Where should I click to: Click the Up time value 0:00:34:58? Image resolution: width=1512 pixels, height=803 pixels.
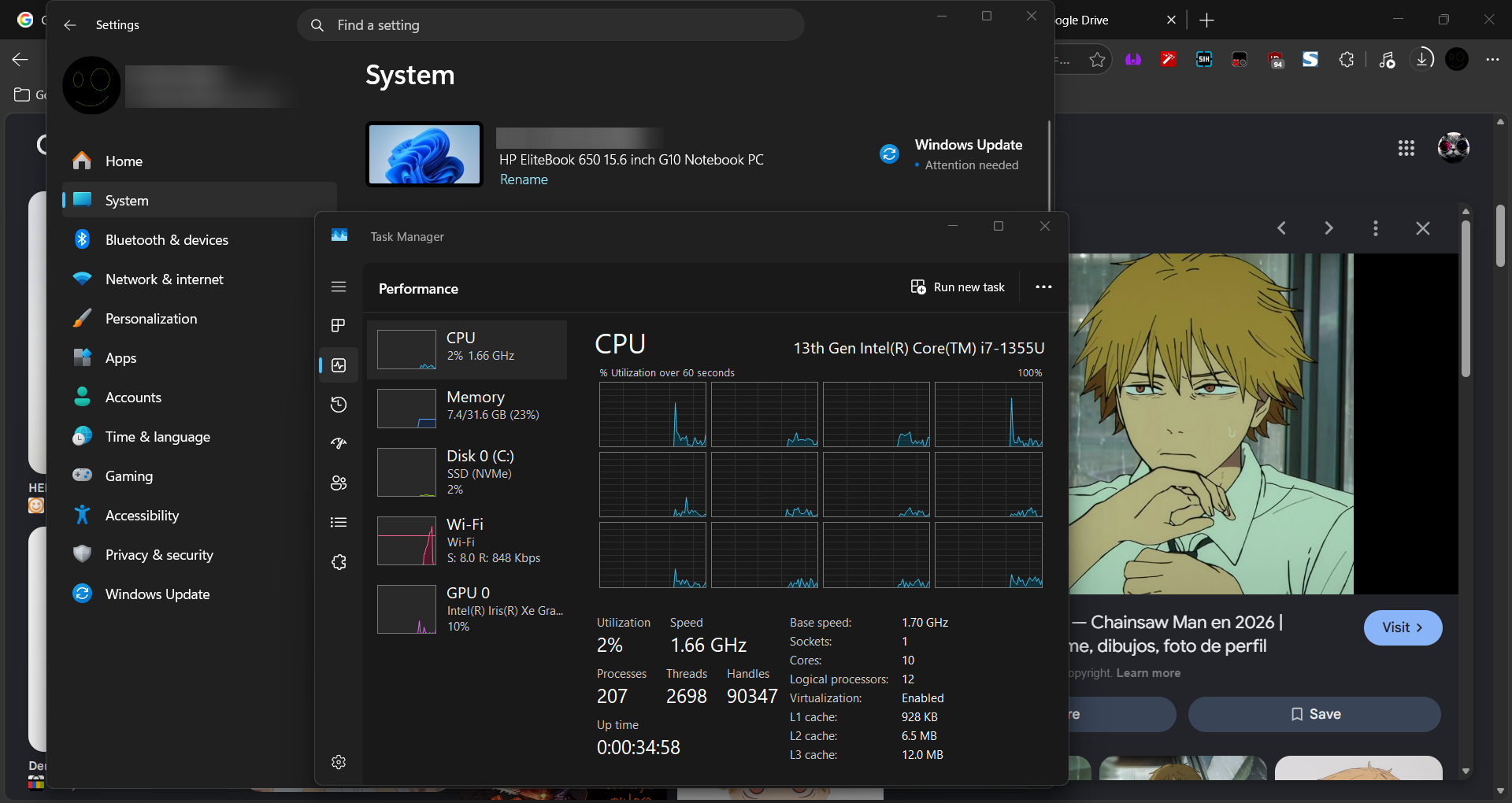(x=639, y=747)
